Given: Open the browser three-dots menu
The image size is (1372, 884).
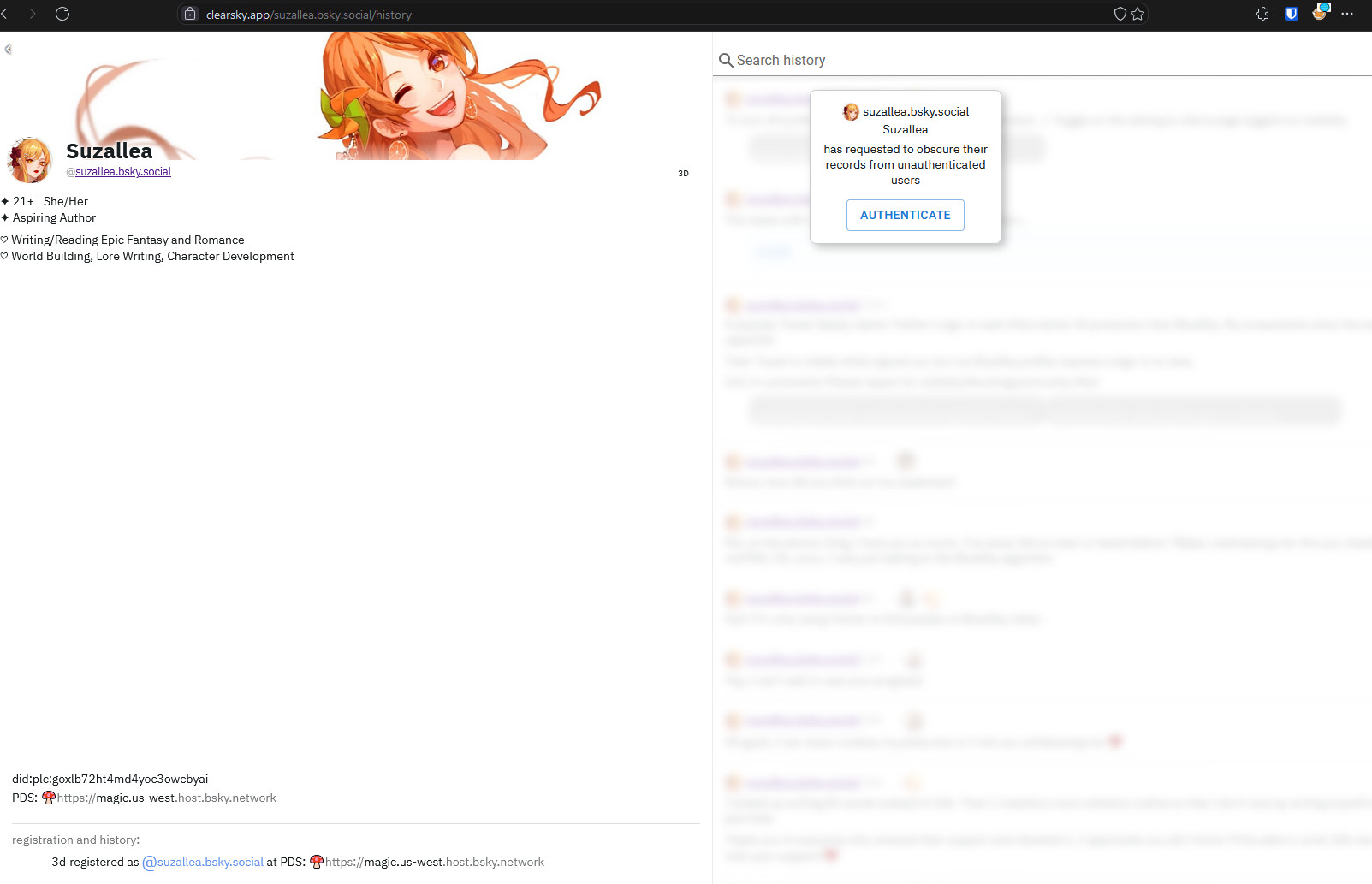Looking at the screenshot, I should [1347, 14].
